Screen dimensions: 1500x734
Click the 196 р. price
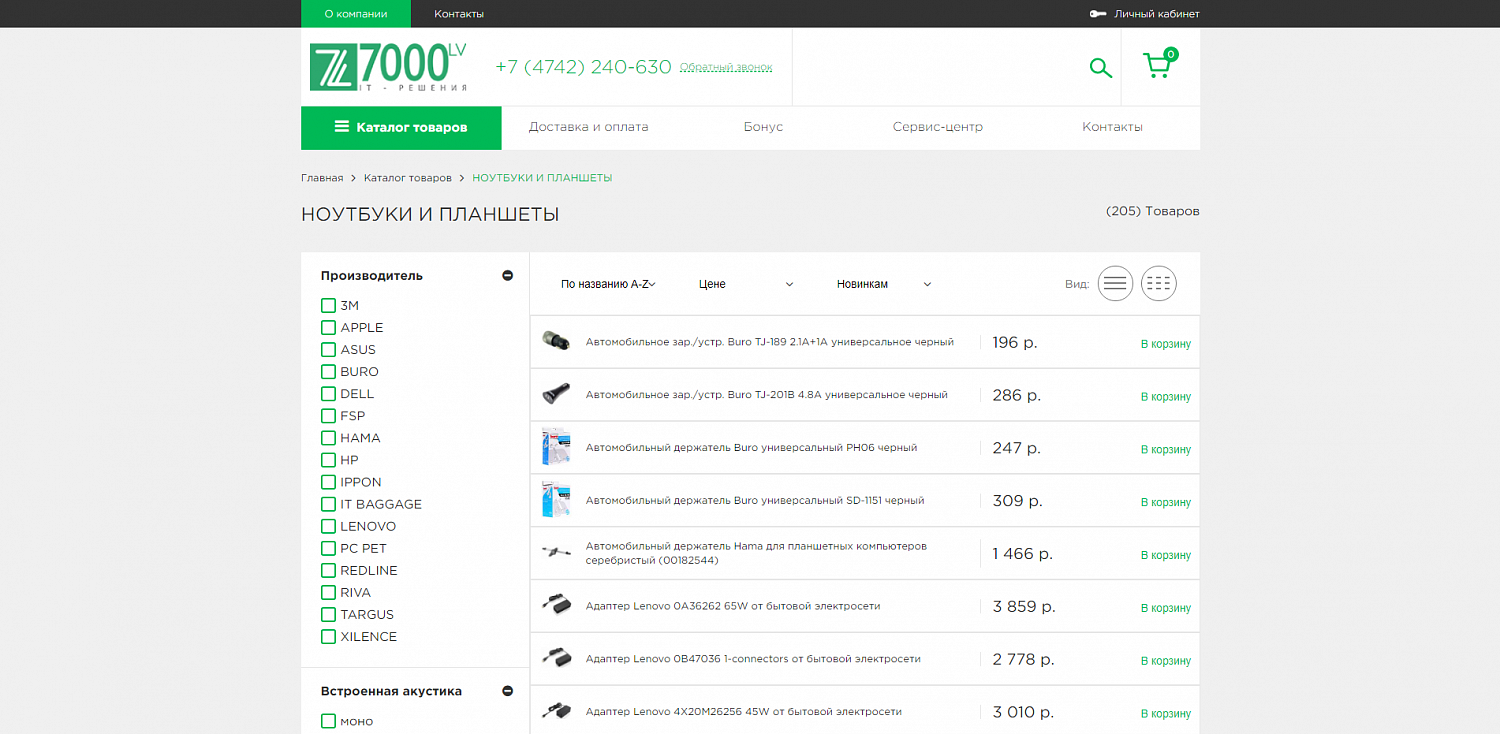click(1015, 342)
